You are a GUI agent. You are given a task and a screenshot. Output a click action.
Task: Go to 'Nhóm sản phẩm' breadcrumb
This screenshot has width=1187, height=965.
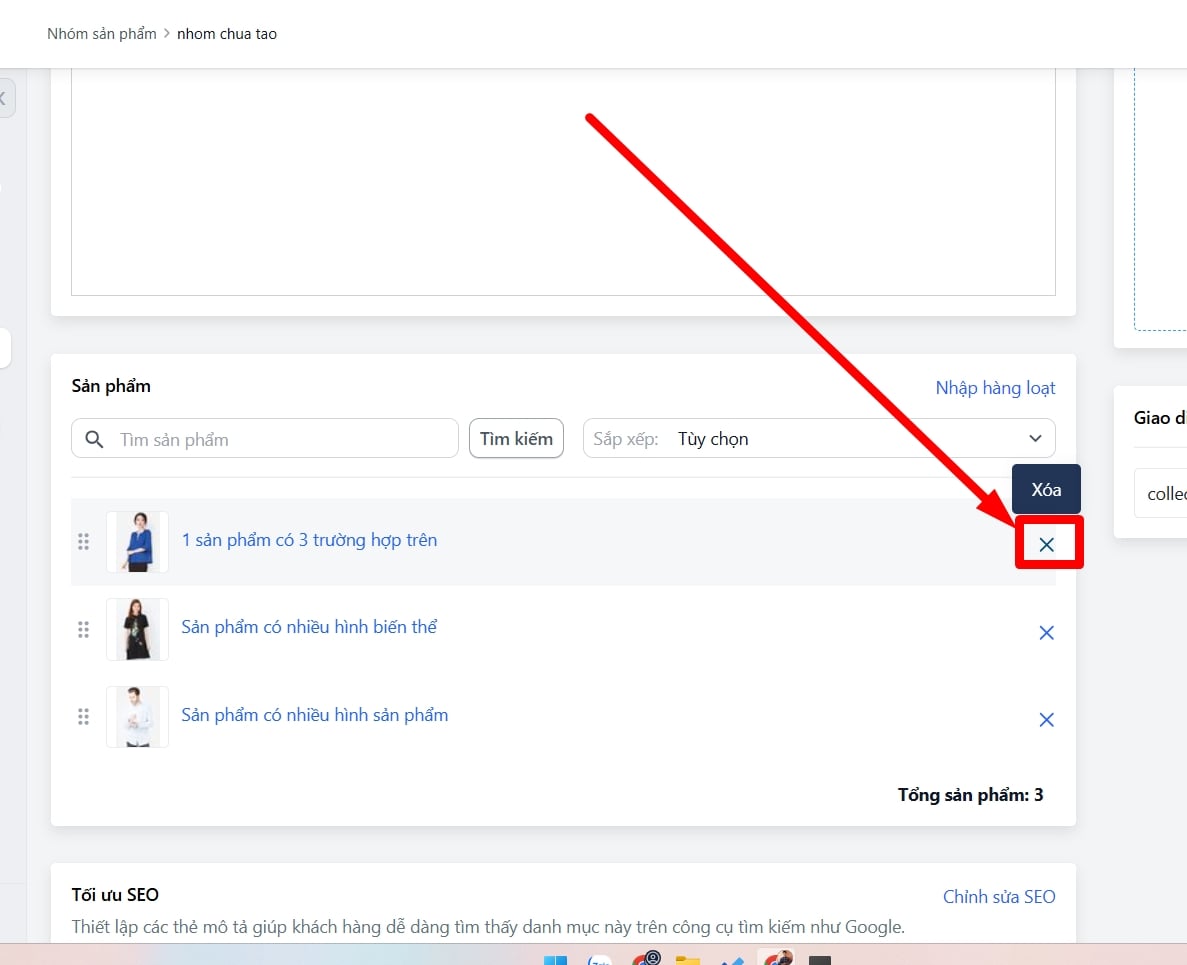point(101,34)
